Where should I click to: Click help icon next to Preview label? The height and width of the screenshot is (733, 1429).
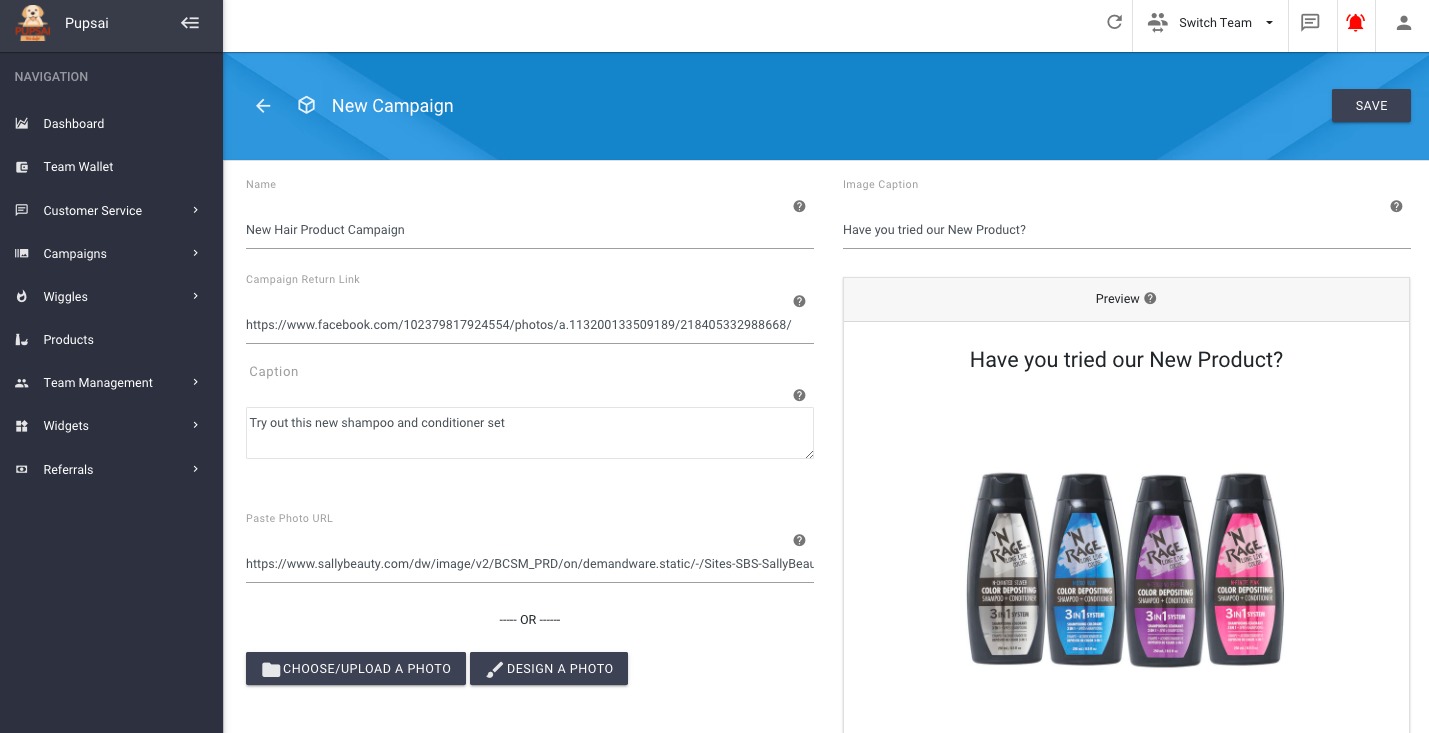click(1150, 298)
